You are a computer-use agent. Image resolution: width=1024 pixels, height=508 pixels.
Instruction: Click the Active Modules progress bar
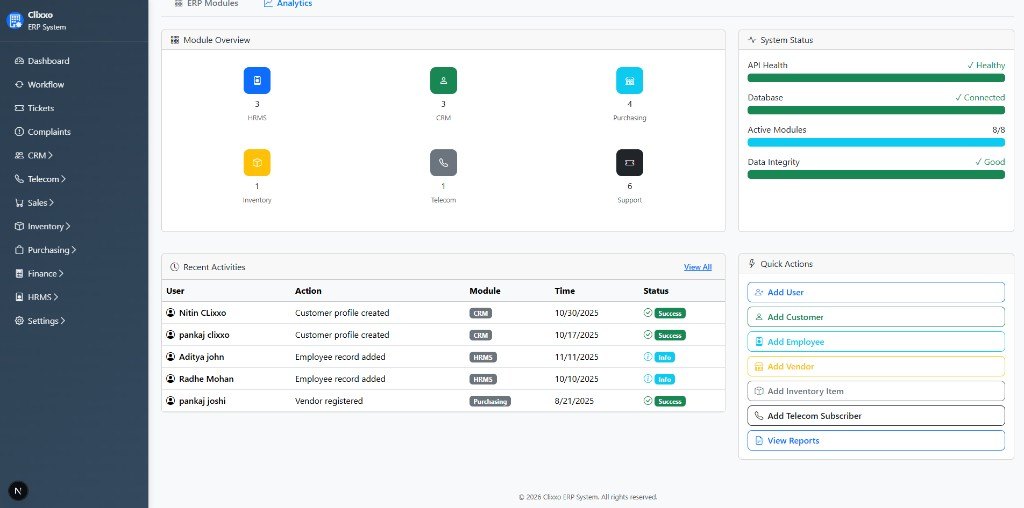pos(876,142)
